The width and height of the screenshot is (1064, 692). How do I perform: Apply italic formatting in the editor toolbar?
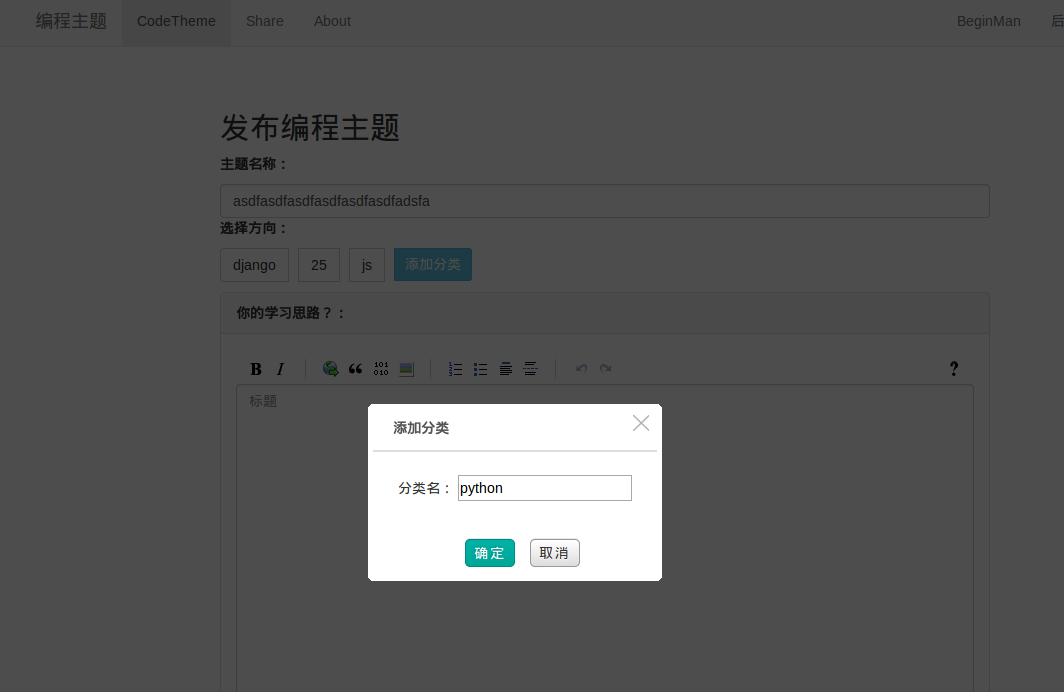pyautogui.click(x=280, y=369)
